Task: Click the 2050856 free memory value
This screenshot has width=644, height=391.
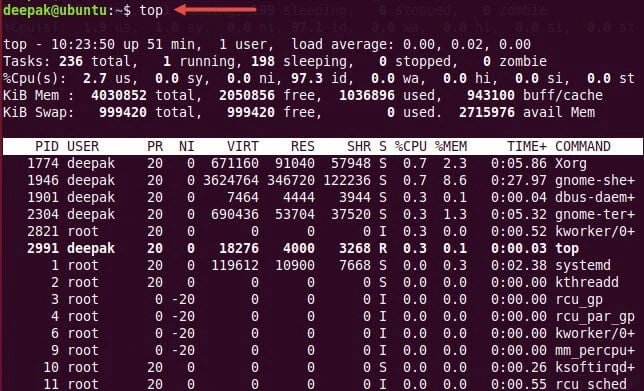Action: point(247,96)
